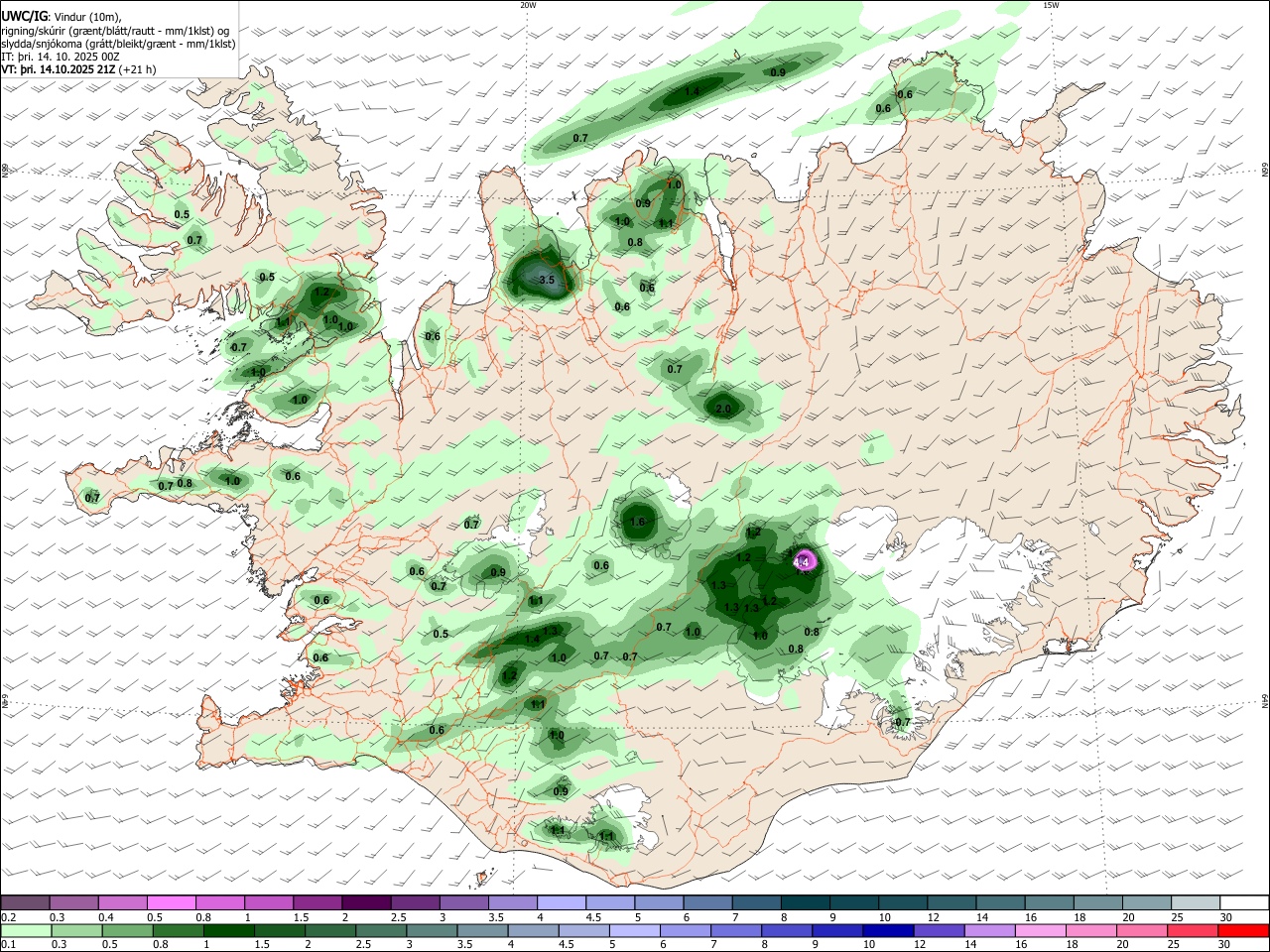Click the 1.6 precipitation value on the map
The height and width of the screenshot is (952, 1270).
click(638, 523)
